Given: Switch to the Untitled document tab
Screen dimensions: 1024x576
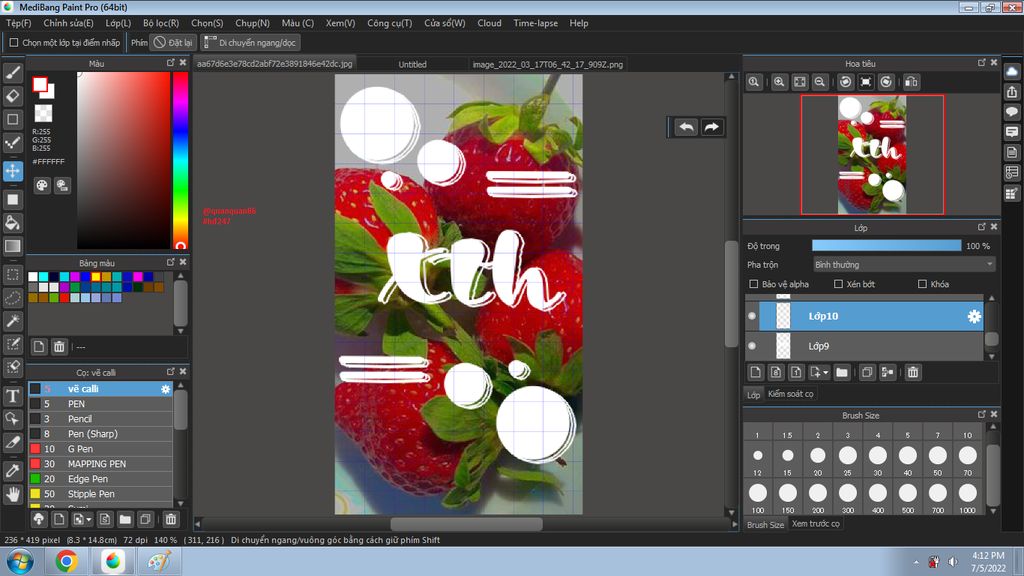Looking at the screenshot, I should click(412, 64).
